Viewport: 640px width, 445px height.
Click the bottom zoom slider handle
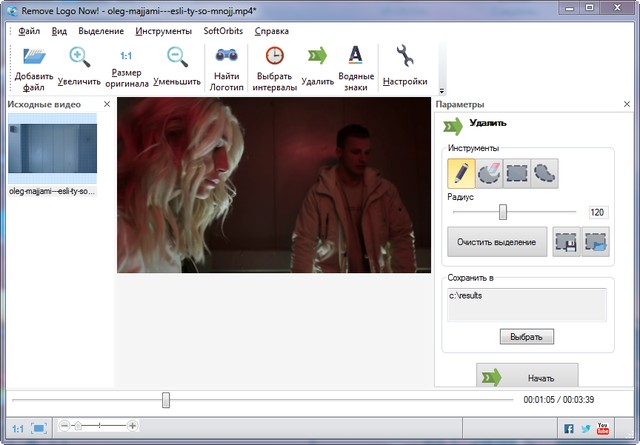78,426
